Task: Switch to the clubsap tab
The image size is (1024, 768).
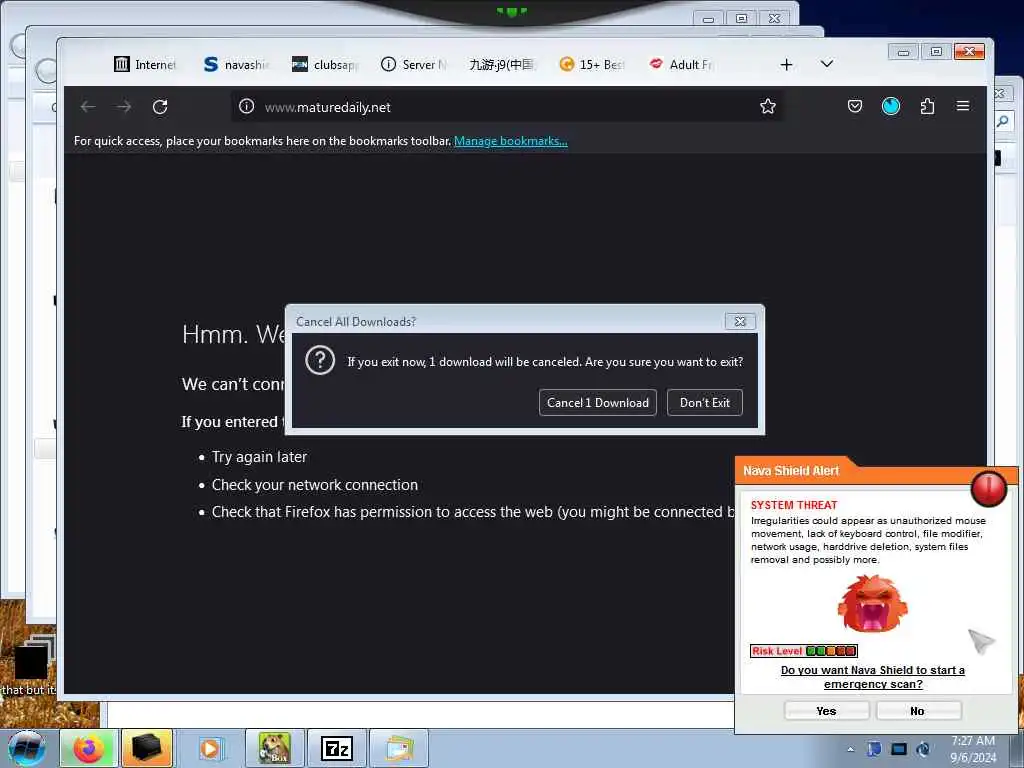Action: (x=325, y=64)
